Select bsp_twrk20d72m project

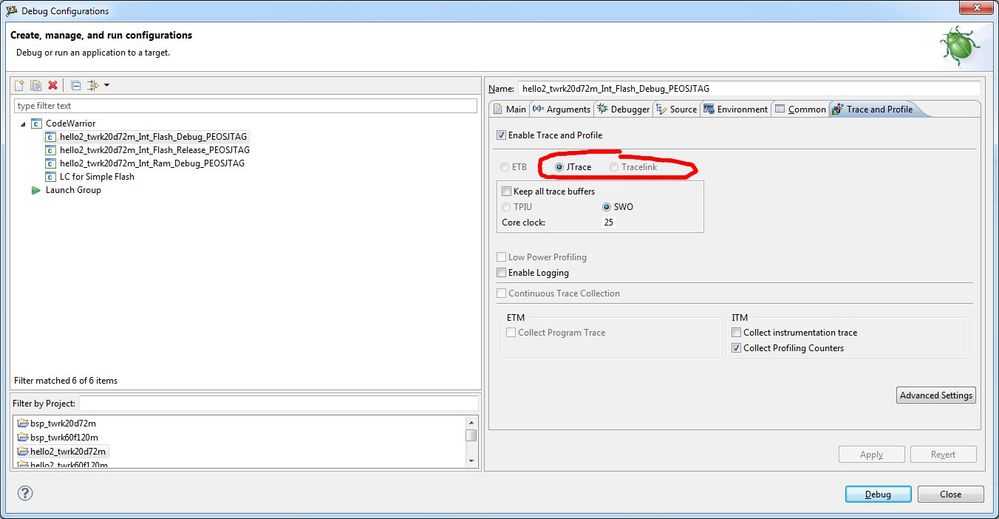[x=63, y=423]
